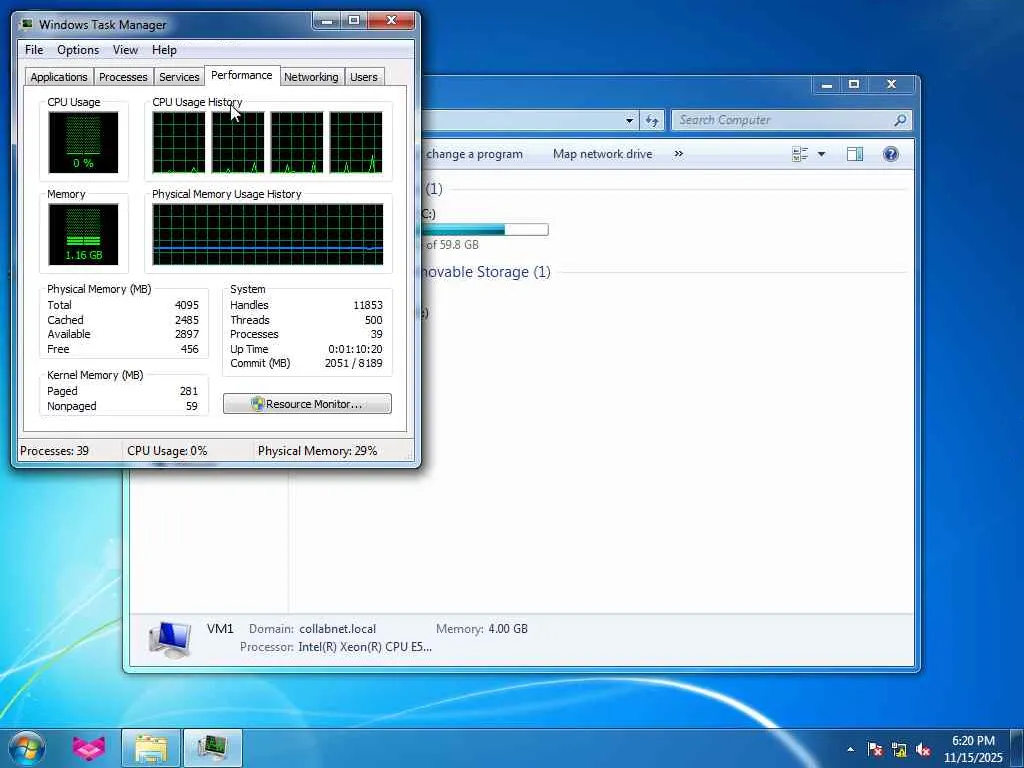Click the Available memory value 2897
This screenshot has height=768, width=1024.
187,334
